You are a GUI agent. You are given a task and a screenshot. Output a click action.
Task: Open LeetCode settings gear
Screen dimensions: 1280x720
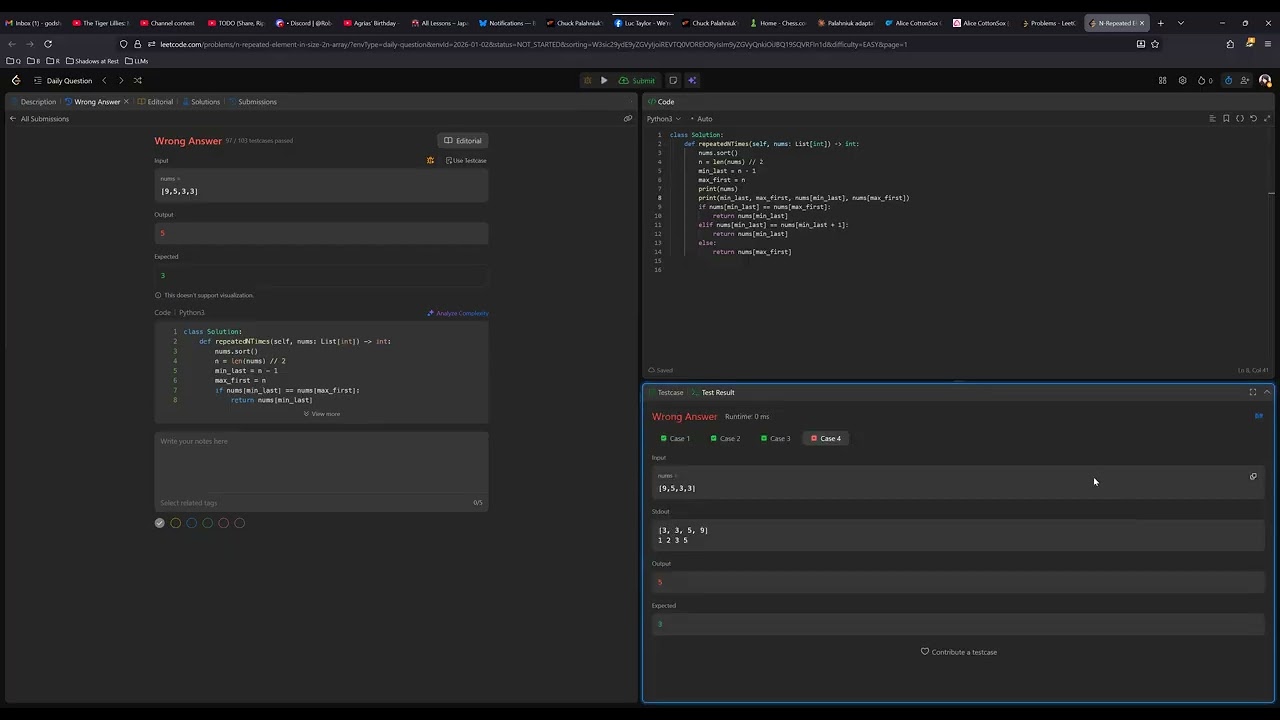tap(1182, 81)
